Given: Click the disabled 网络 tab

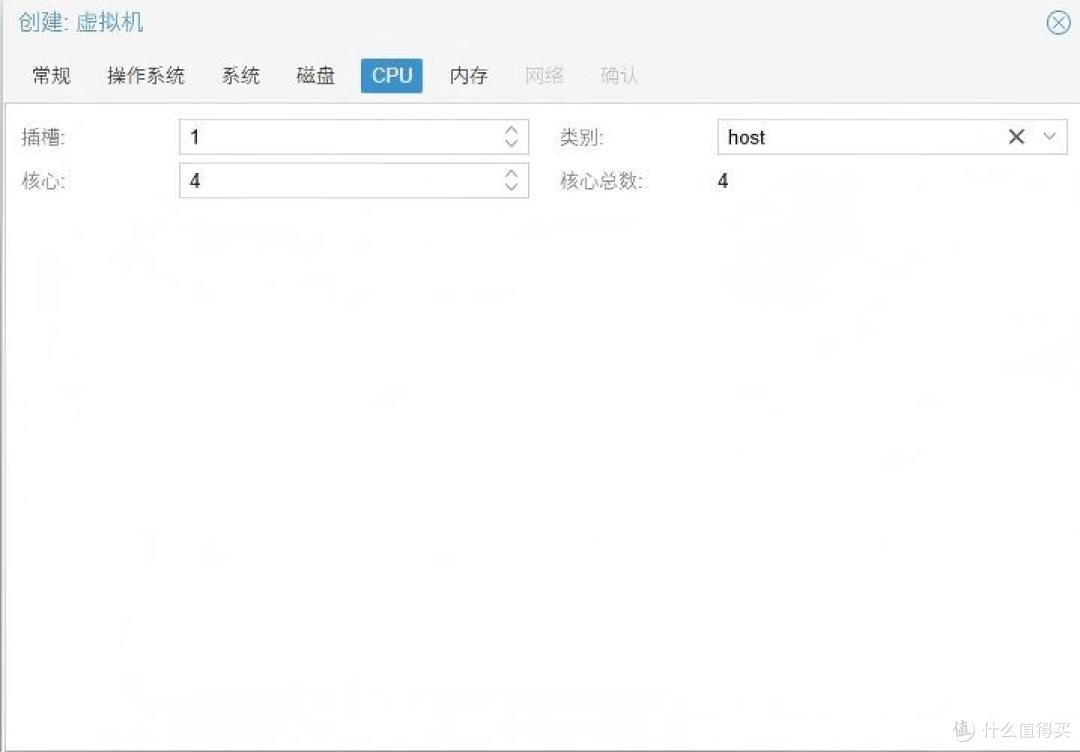Looking at the screenshot, I should click(544, 75).
